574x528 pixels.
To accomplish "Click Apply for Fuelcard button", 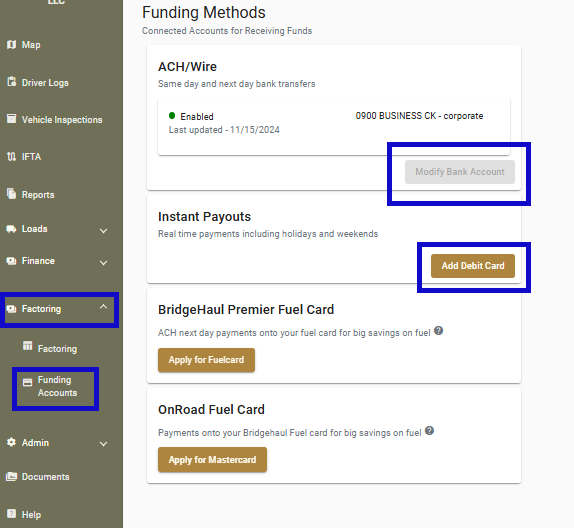I will (x=206, y=360).
